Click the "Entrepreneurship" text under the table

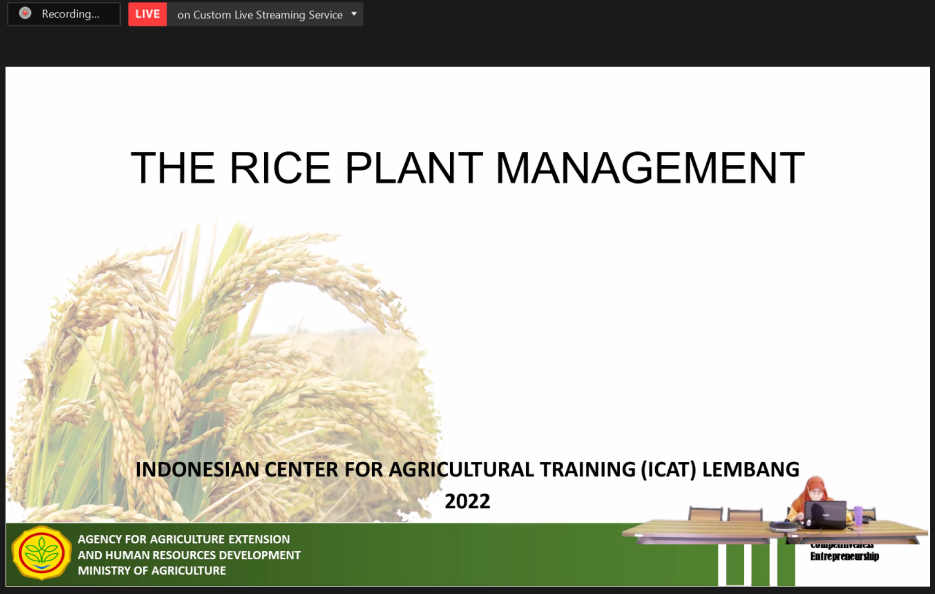coord(844,557)
